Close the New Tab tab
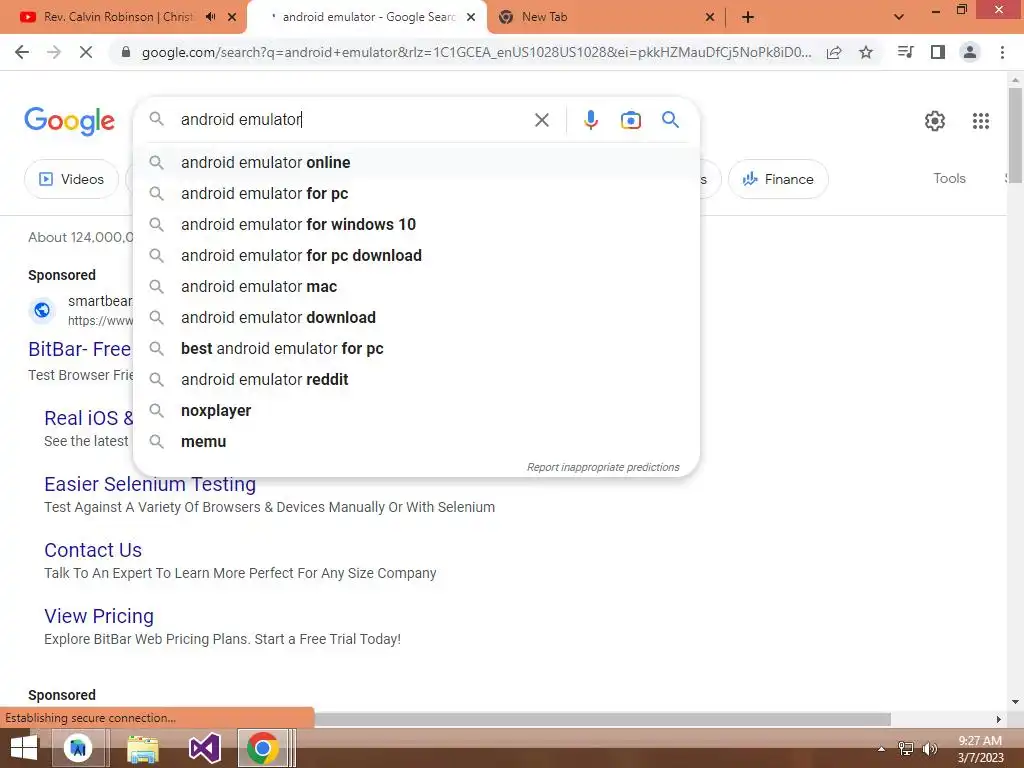 coord(710,17)
